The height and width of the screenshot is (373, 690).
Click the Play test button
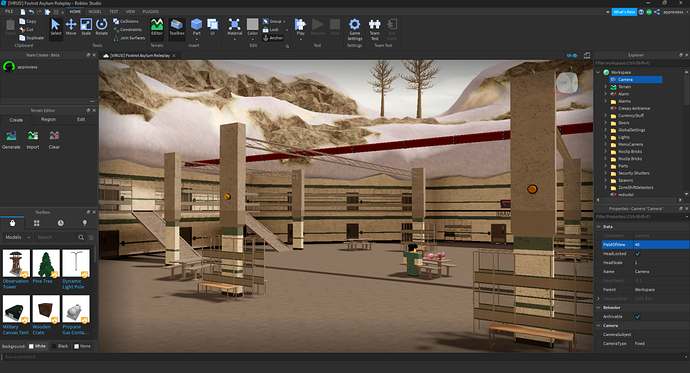[301, 27]
